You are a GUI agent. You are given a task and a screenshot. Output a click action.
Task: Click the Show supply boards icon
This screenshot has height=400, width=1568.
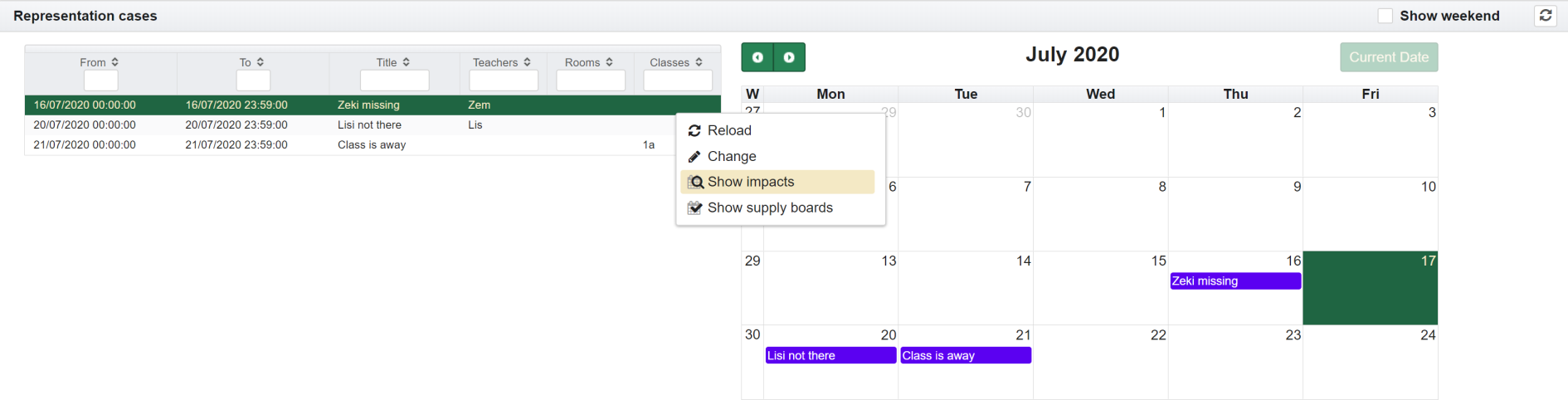pyautogui.click(x=695, y=208)
